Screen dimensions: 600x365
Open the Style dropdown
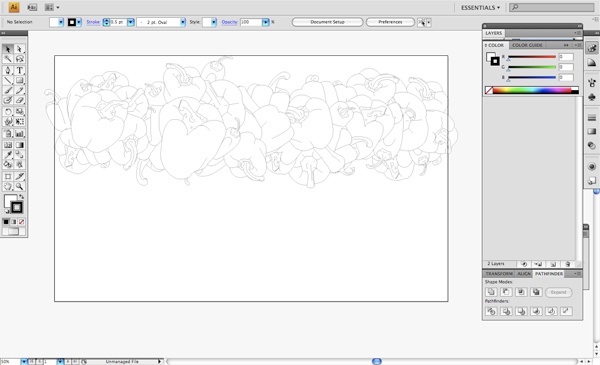point(214,22)
